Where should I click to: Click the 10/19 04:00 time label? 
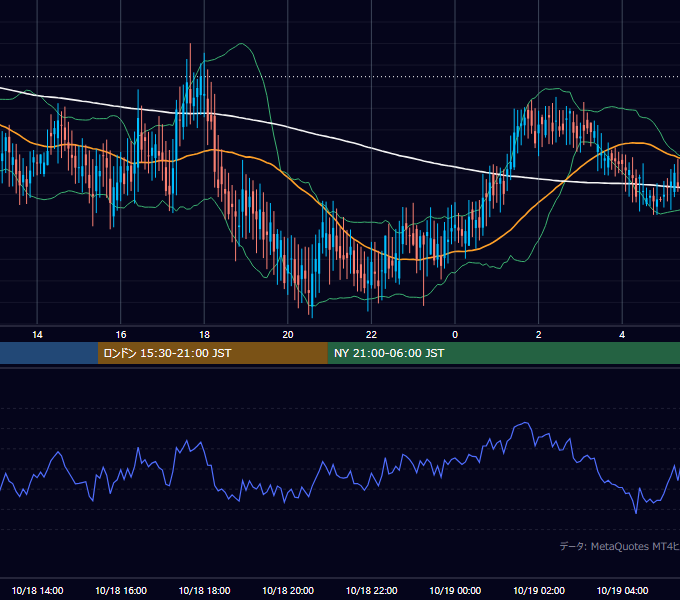pos(622,590)
